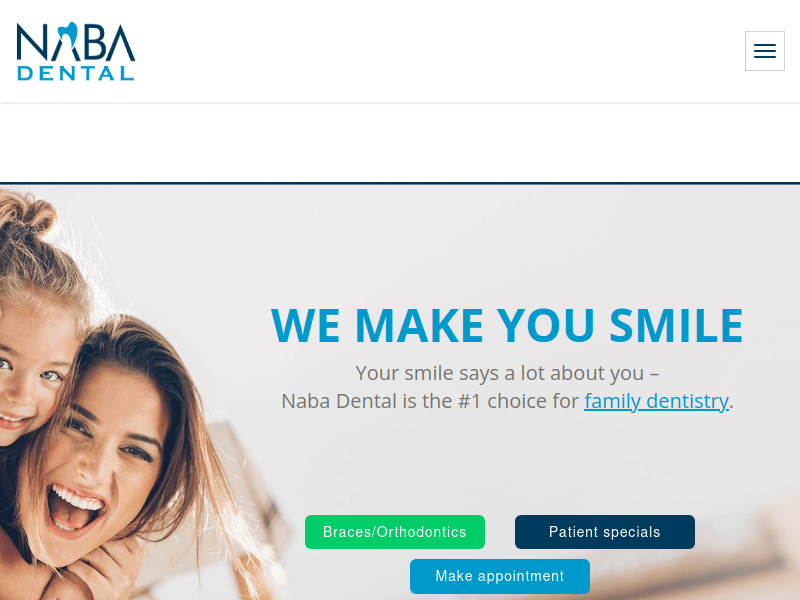Click the Naba Dental logo
The height and width of the screenshot is (600, 800).
76,51
